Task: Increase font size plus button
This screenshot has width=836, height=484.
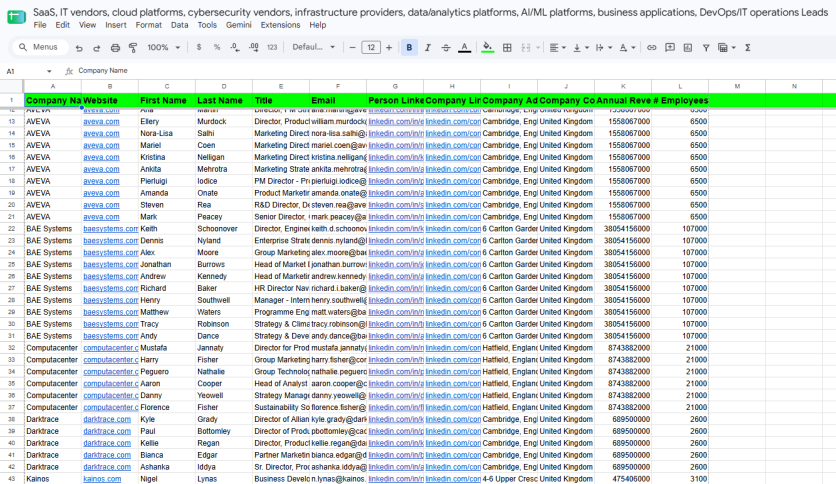Action: click(389, 47)
